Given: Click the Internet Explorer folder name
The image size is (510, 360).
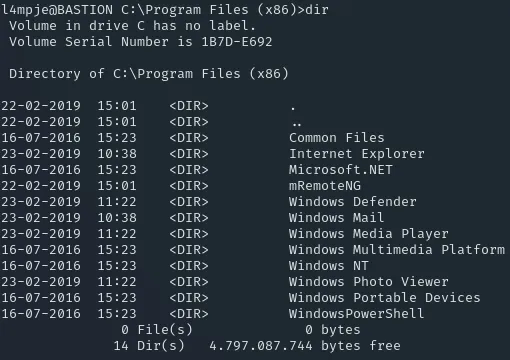Looking at the screenshot, I should 357,154.
